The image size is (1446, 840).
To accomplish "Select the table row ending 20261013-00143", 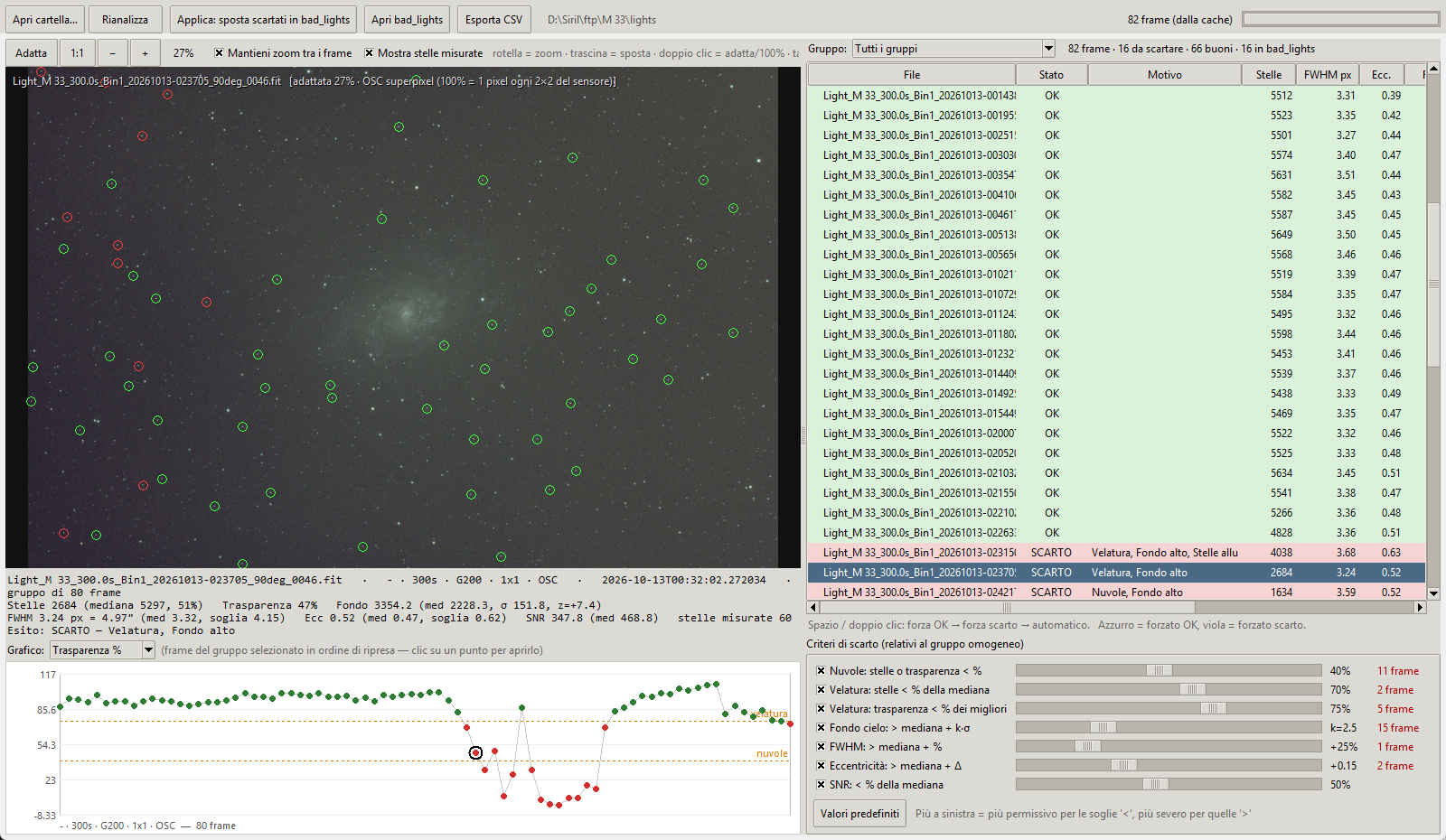I will tap(1116, 96).
